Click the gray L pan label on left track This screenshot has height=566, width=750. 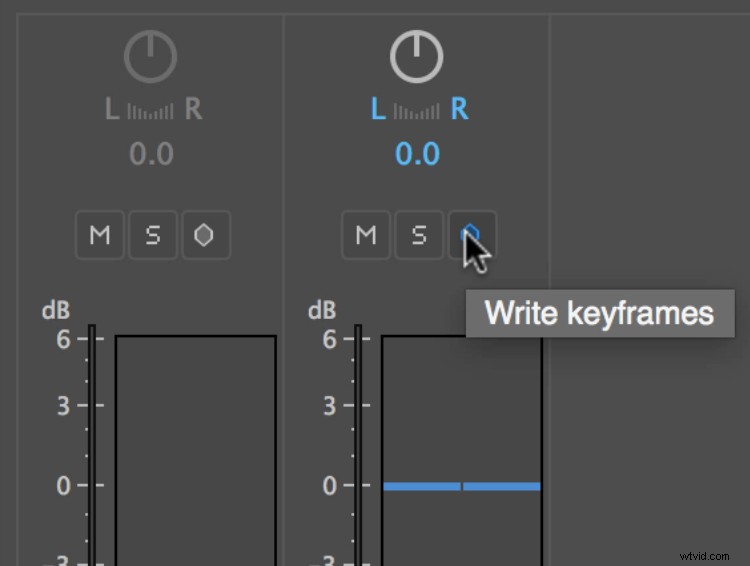[112, 109]
